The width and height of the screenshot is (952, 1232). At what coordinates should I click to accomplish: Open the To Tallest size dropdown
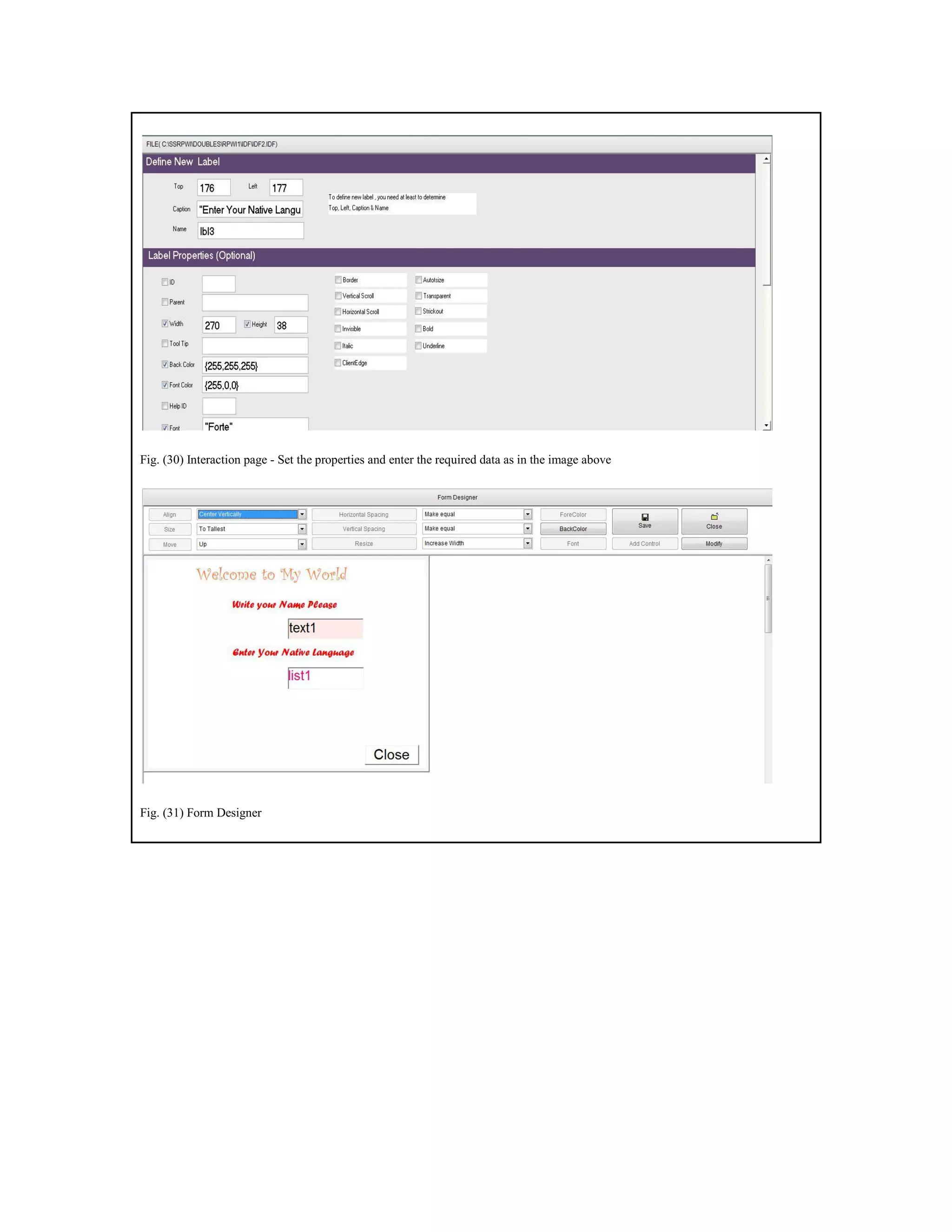point(302,529)
